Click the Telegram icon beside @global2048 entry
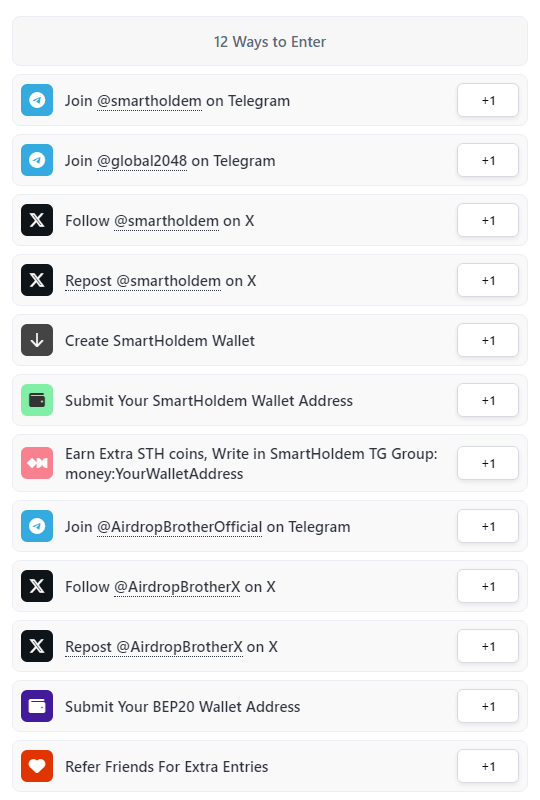This screenshot has height=800, width=540. 37,160
